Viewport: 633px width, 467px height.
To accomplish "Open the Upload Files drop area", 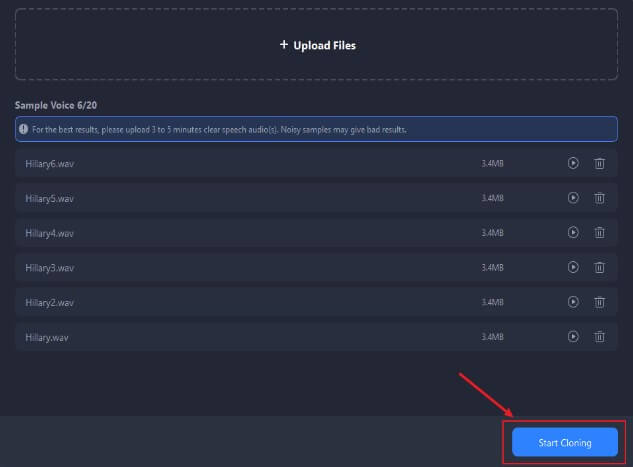I will coord(316,44).
